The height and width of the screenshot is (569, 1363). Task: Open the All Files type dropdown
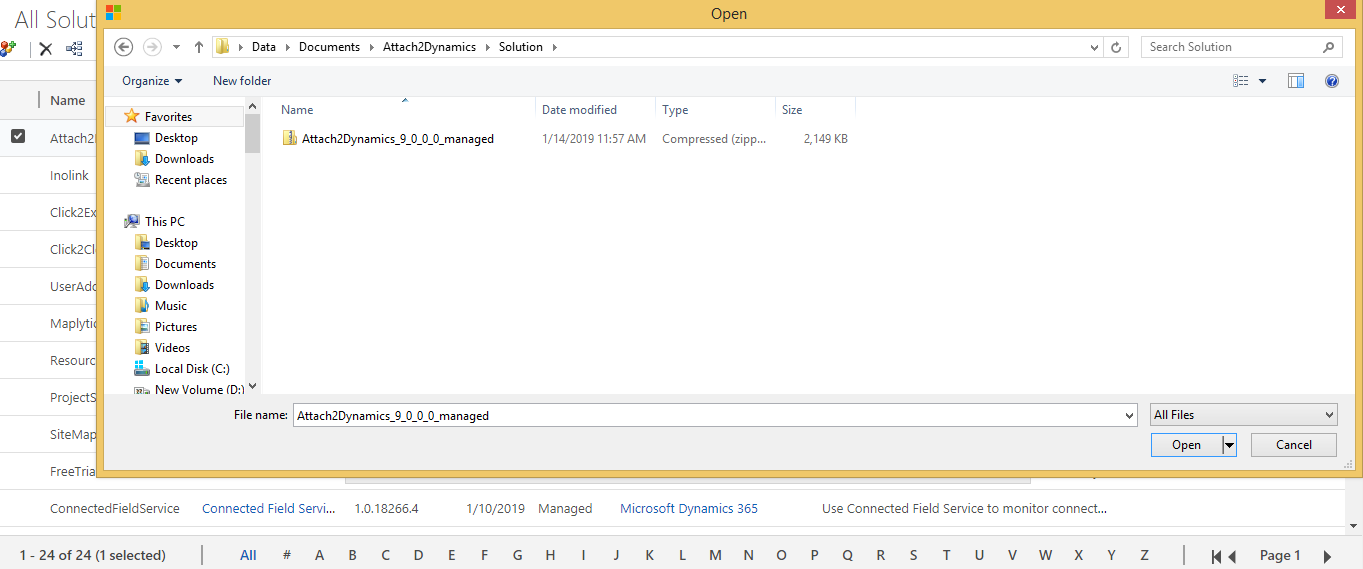pyautogui.click(x=1244, y=415)
